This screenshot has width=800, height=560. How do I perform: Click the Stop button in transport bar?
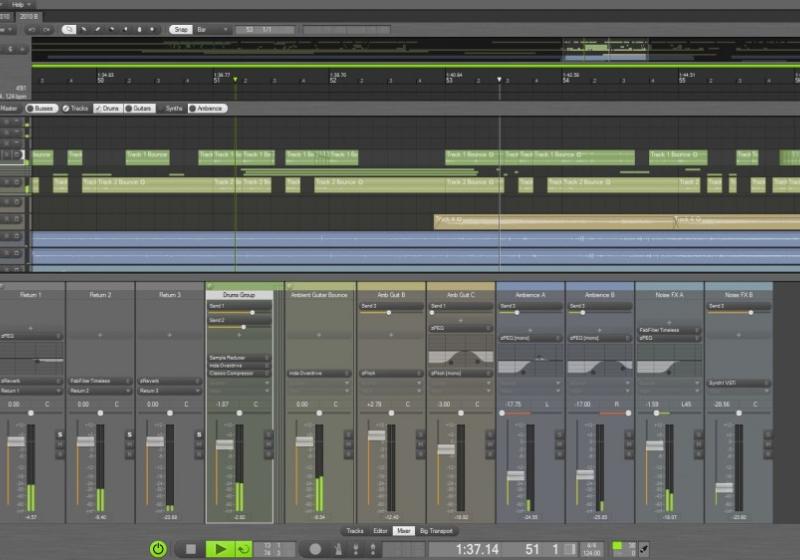[190, 549]
